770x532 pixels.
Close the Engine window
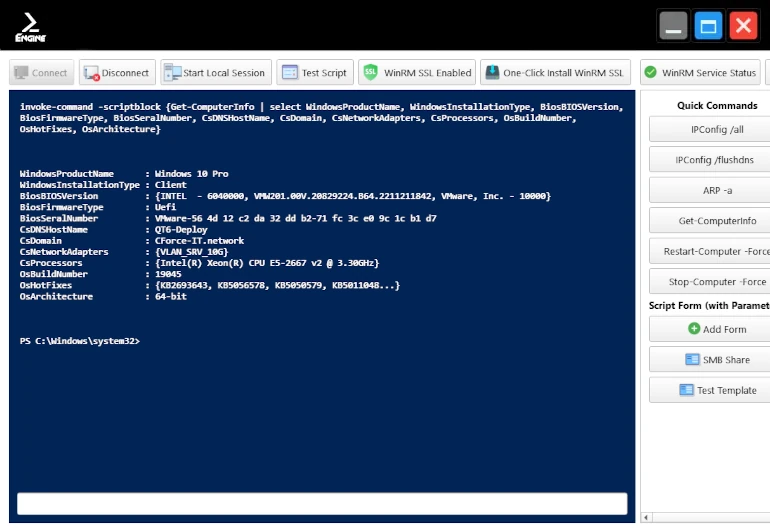743,26
